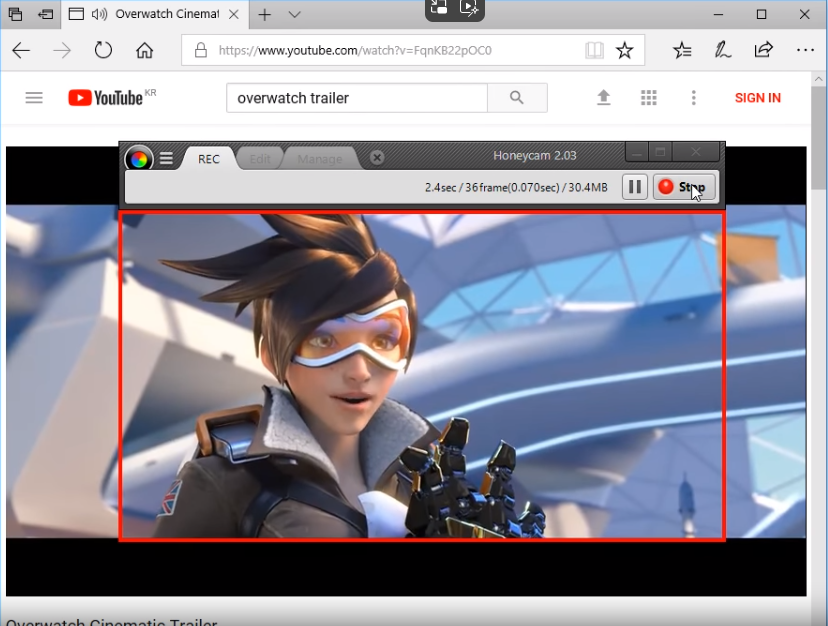
Task: Open YouTube settings three-dot menu
Action: (x=693, y=98)
